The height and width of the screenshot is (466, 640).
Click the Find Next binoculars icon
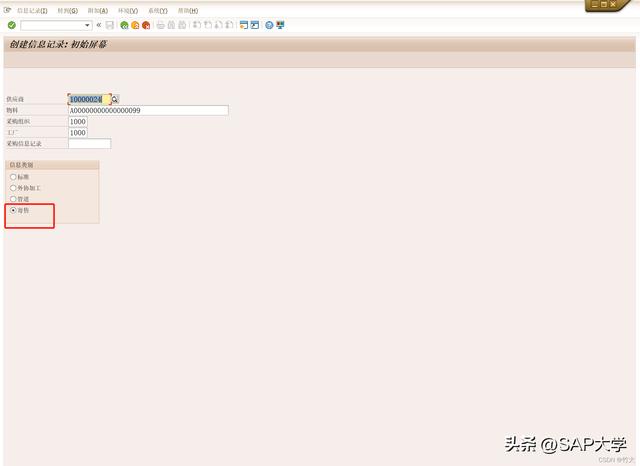[x=182, y=25]
